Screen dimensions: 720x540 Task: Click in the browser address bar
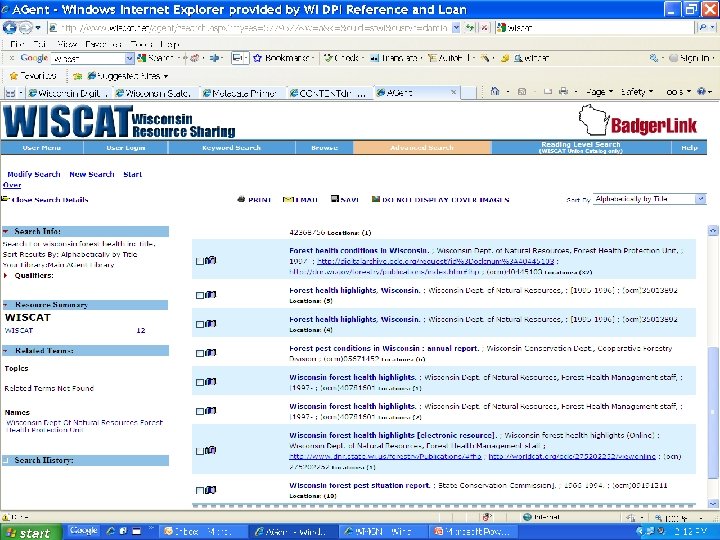(x=250, y=28)
